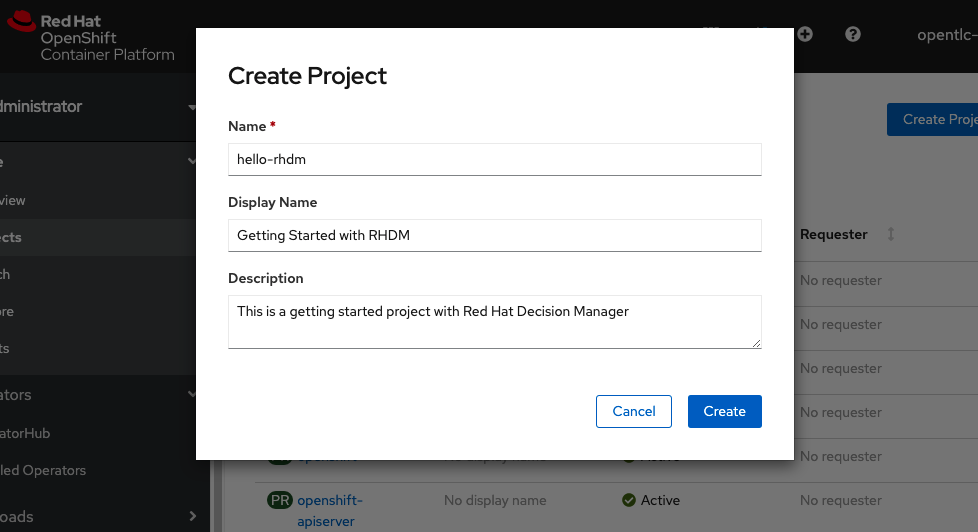Click the Create button in dialog

pos(724,411)
